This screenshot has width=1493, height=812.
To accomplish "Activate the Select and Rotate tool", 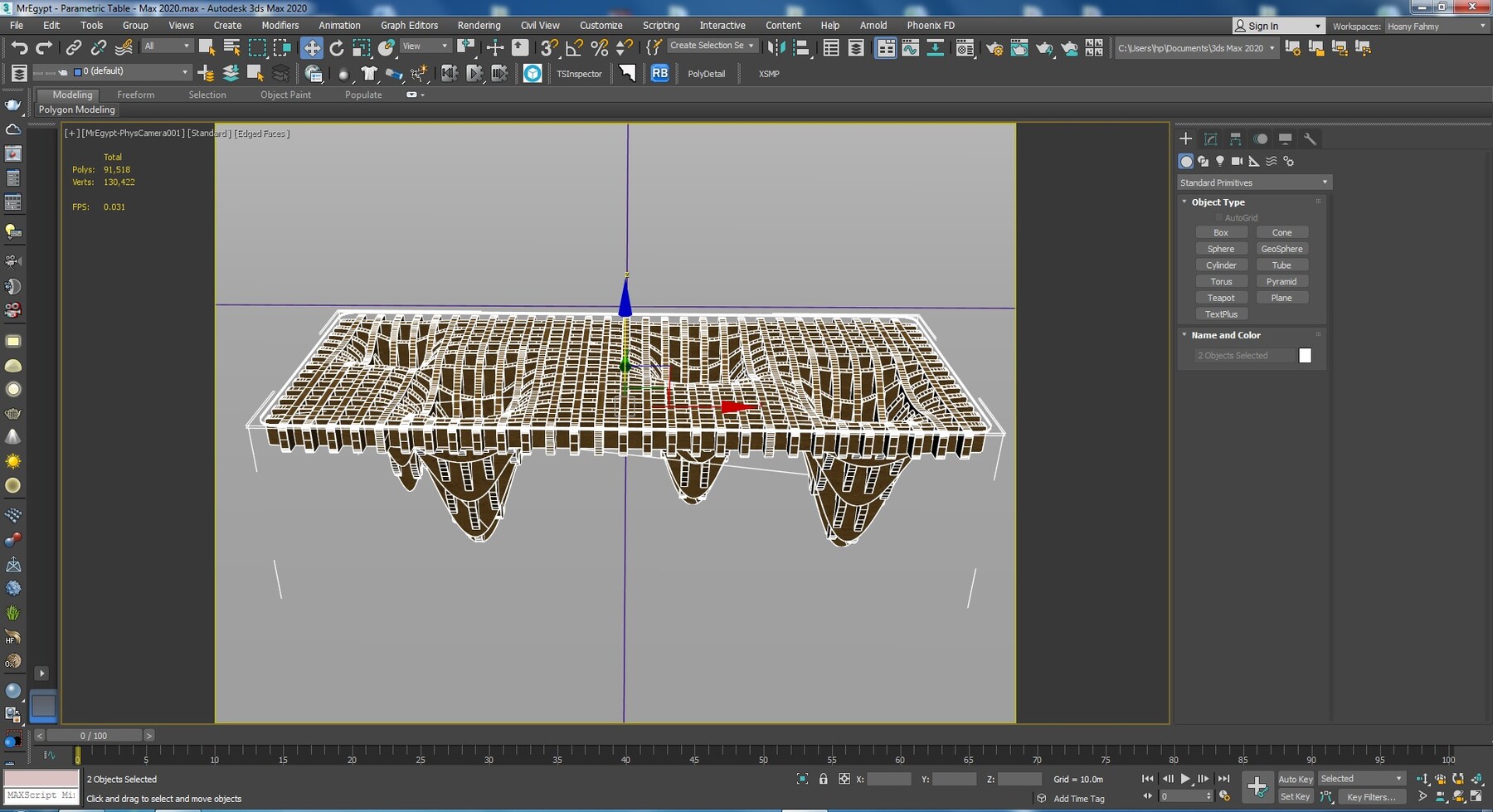I will pos(337,47).
